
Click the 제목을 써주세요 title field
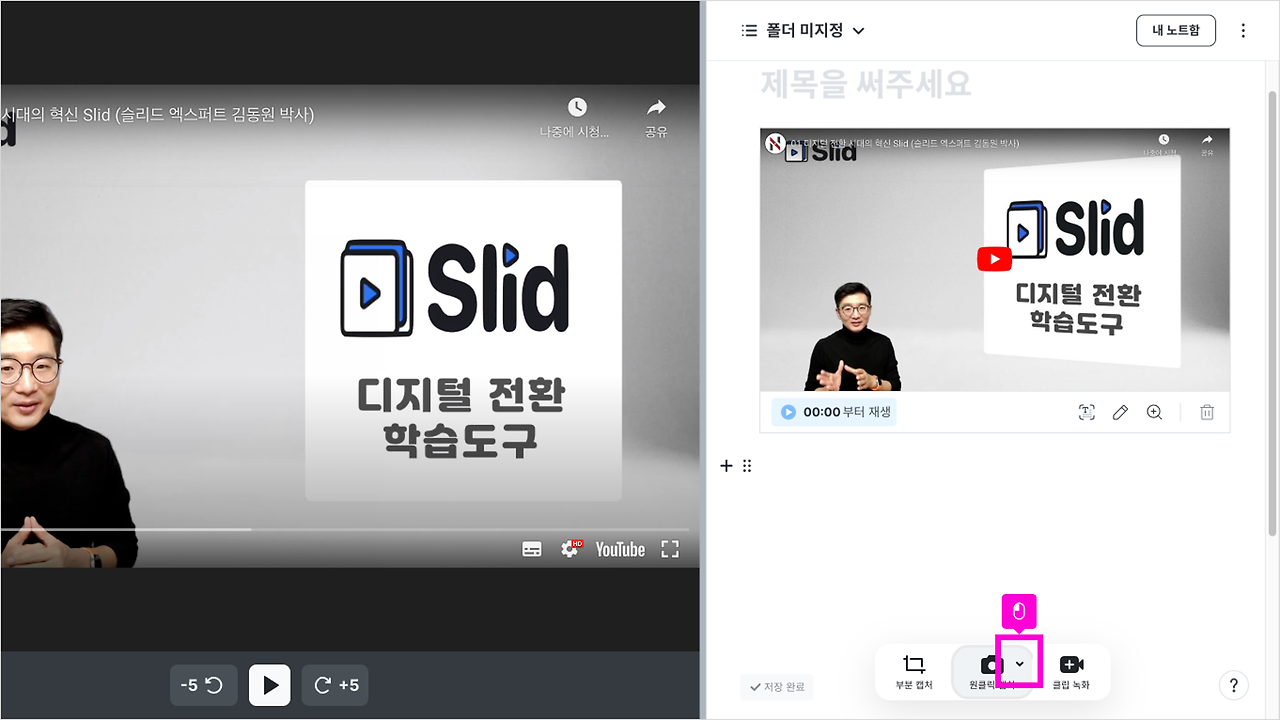863,84
